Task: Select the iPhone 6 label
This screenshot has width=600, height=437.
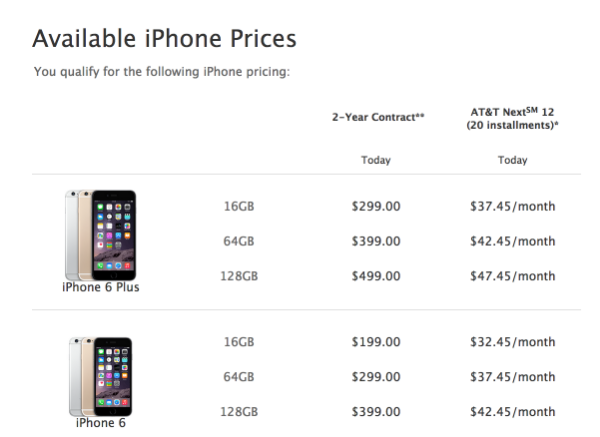Action: (x=101, y=423)
